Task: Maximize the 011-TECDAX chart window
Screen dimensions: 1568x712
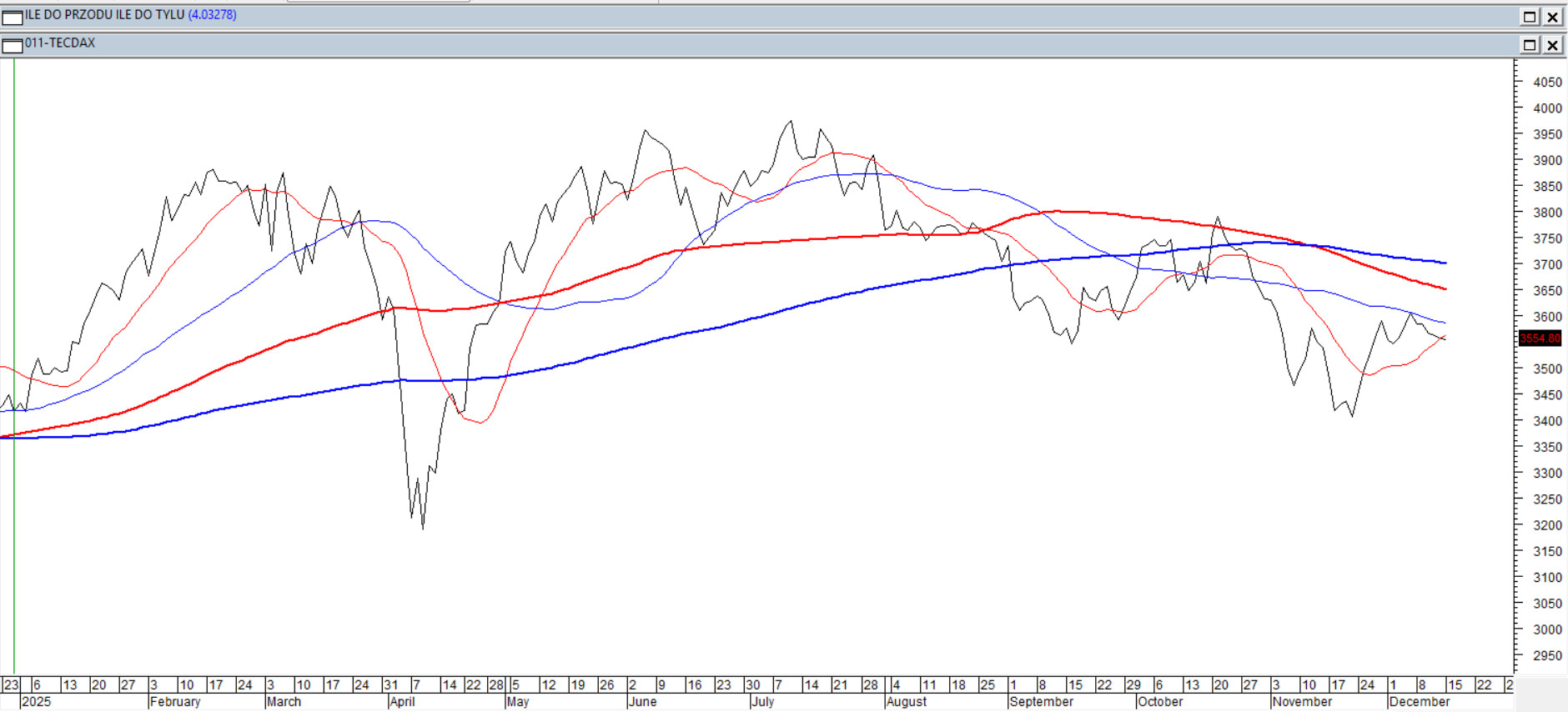Action: coord(1530,45)
